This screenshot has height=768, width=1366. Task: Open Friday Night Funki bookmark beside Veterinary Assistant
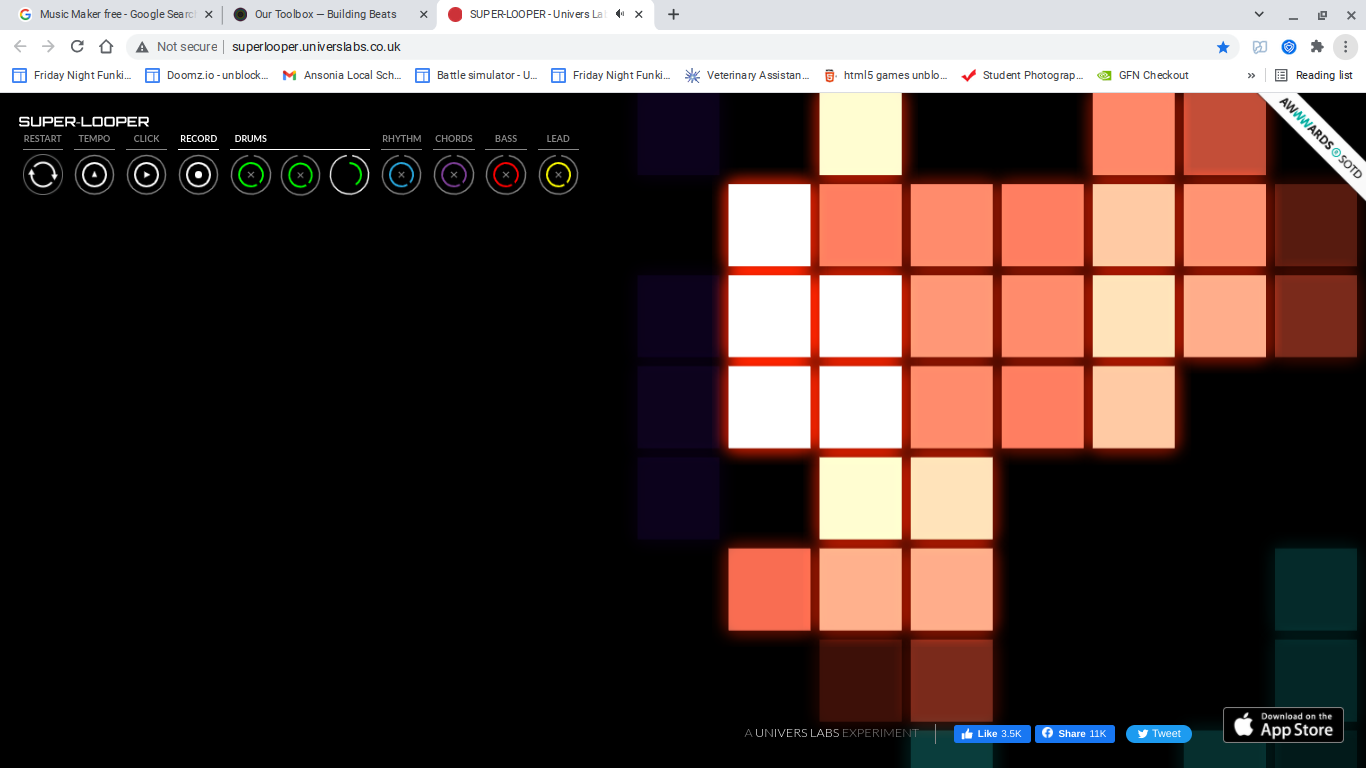point(611,75)
